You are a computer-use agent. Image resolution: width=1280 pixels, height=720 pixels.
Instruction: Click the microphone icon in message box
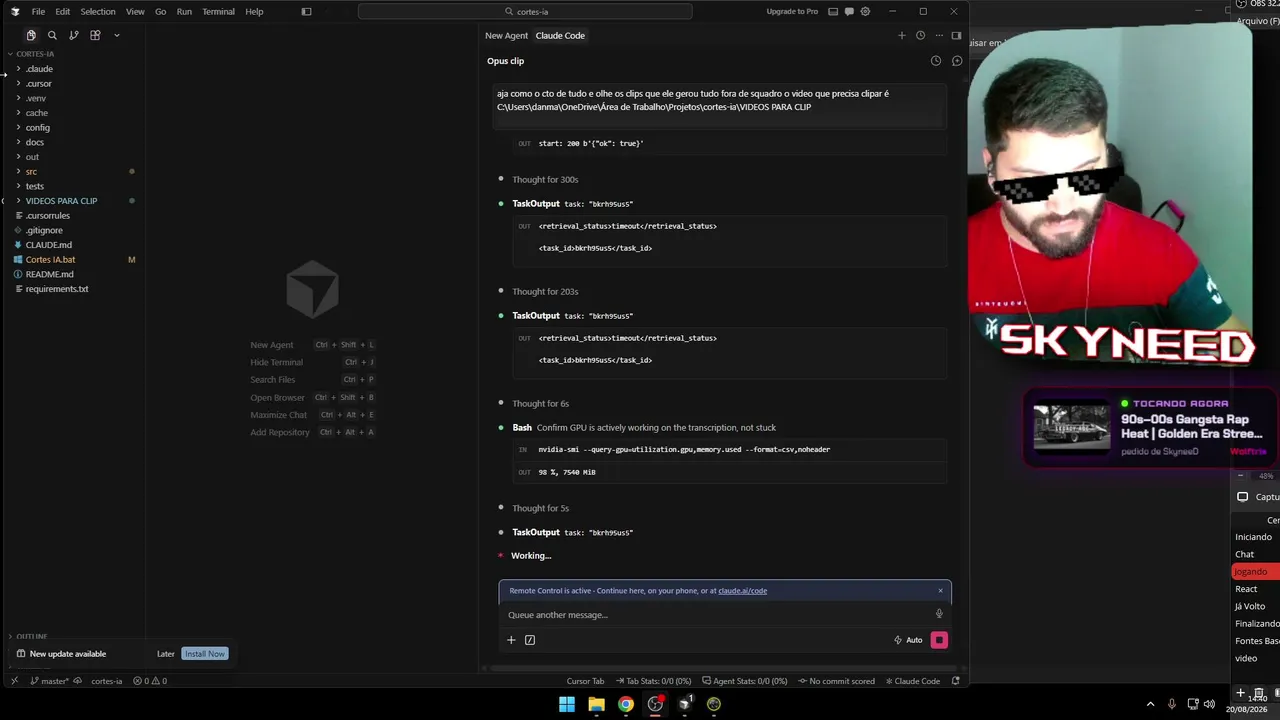pyautogui.click(x=939, y=614)
